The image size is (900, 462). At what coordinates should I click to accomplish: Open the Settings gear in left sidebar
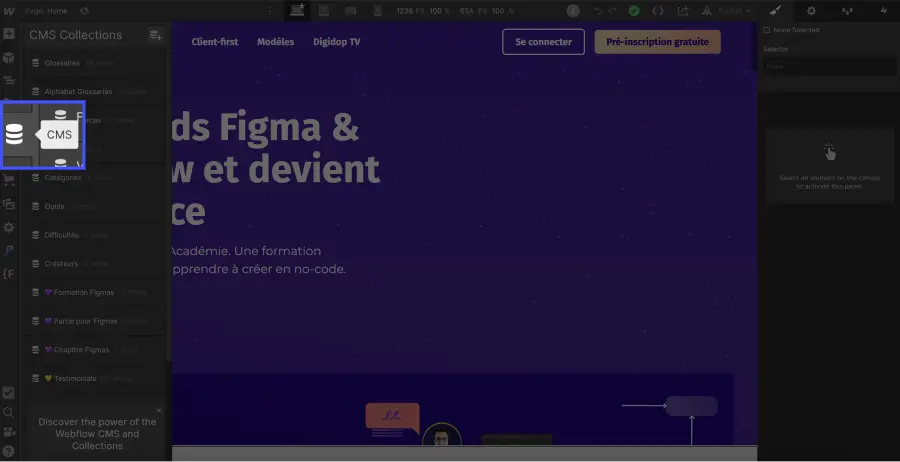click(x=9, y=227)
